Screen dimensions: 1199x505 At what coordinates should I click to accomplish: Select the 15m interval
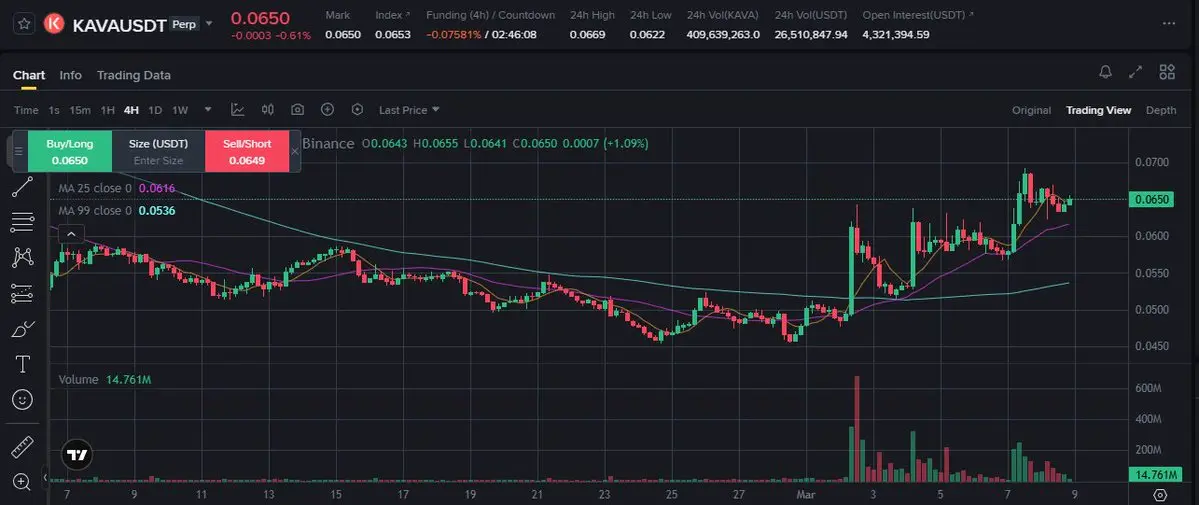pos(80,110)
